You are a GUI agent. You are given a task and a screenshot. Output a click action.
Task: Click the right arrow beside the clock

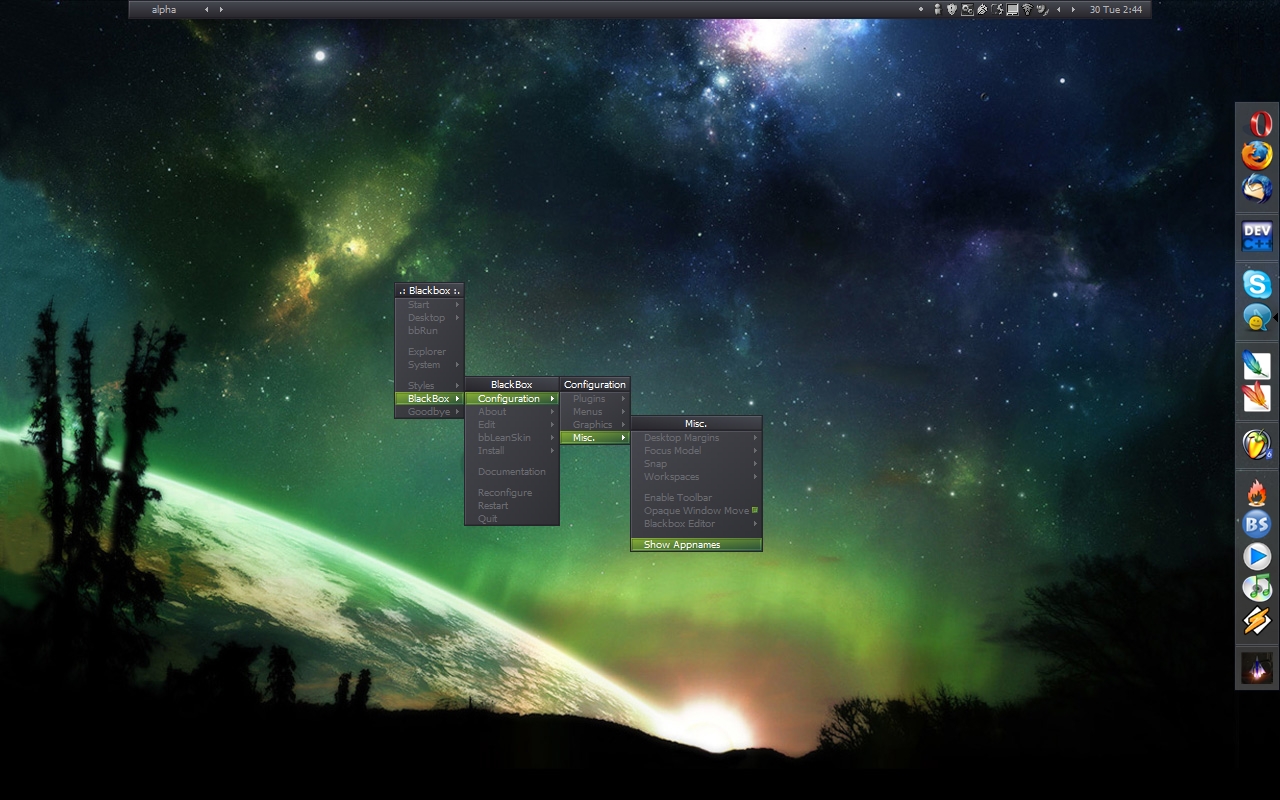(x=1074, y=9)
